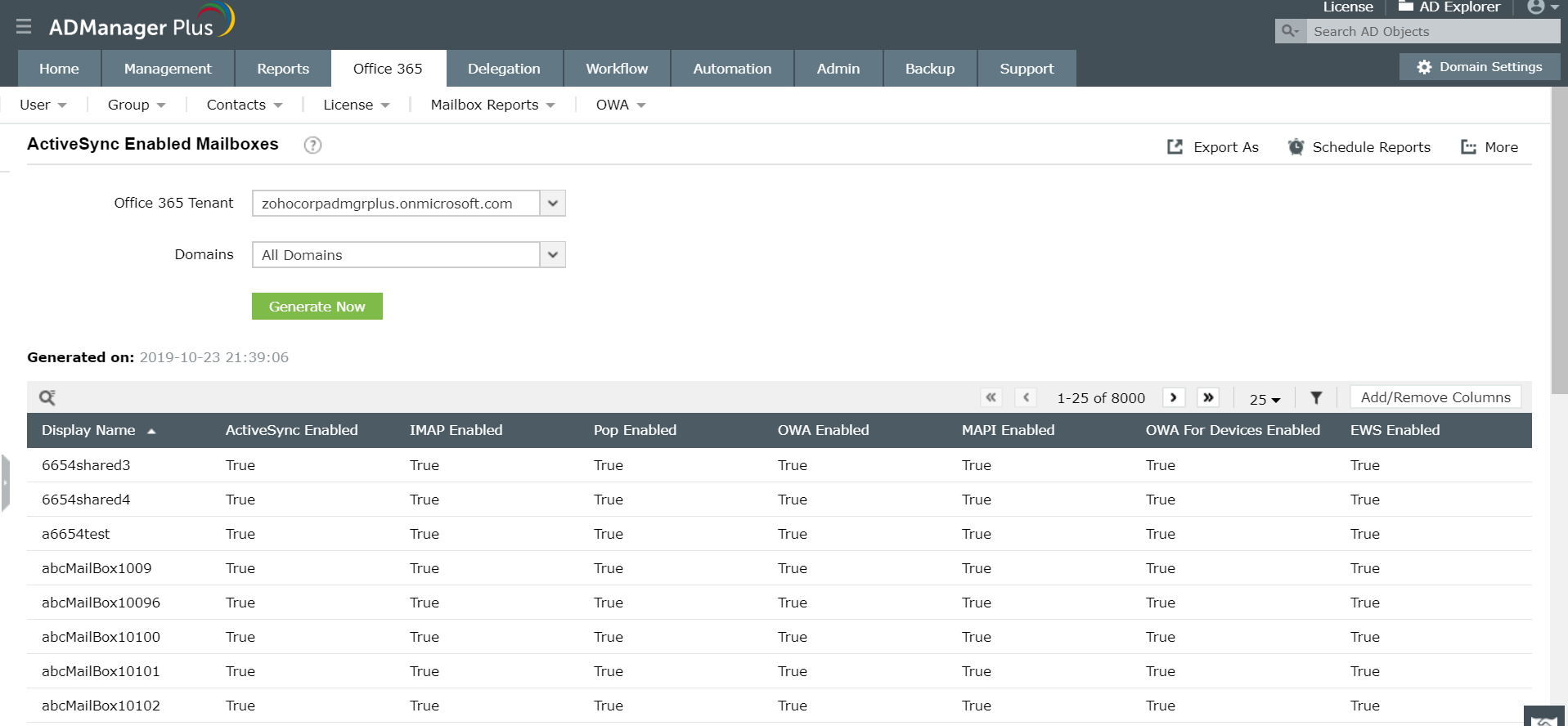Select the a6654test mailbox row
Image resolution: width=1568 pixels, height=726 pixels.
(x=780, y=534)
